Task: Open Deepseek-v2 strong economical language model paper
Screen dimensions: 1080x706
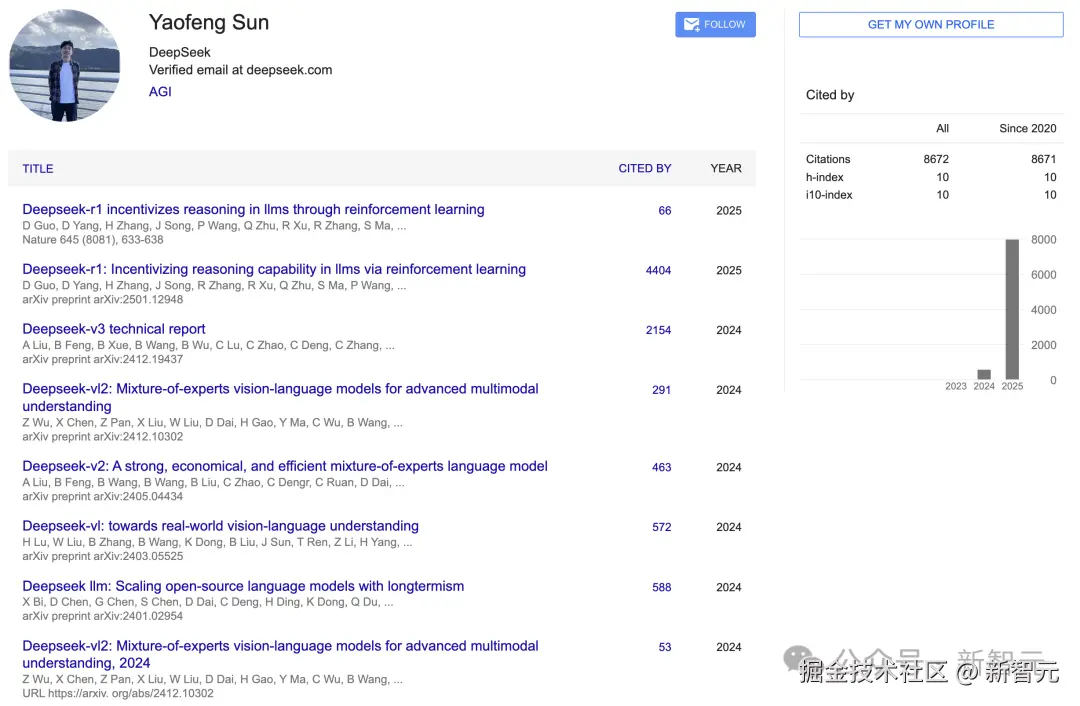Action: point(285,466)
